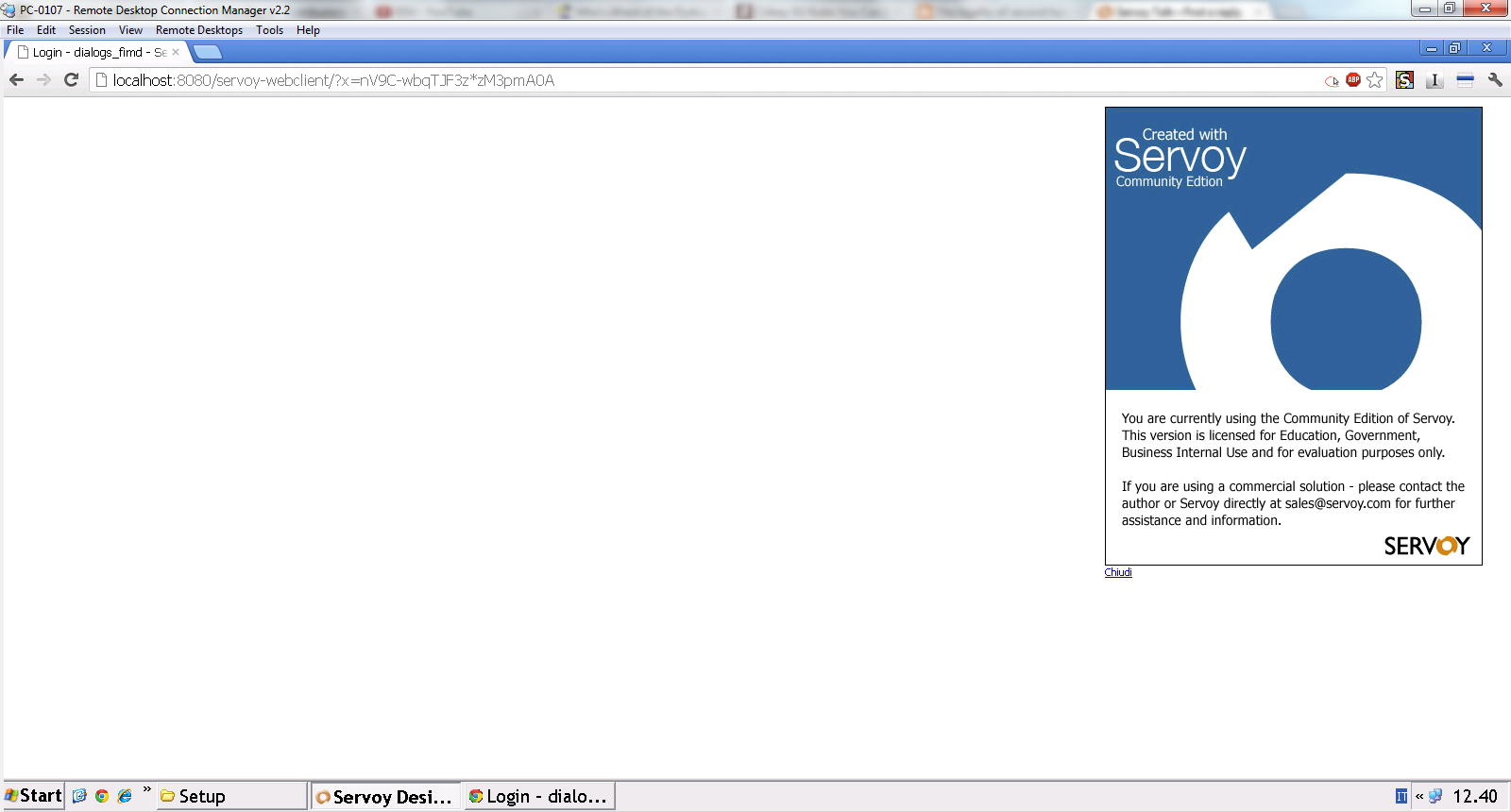Show the desktop from the quick launch icon

point(79,796)
